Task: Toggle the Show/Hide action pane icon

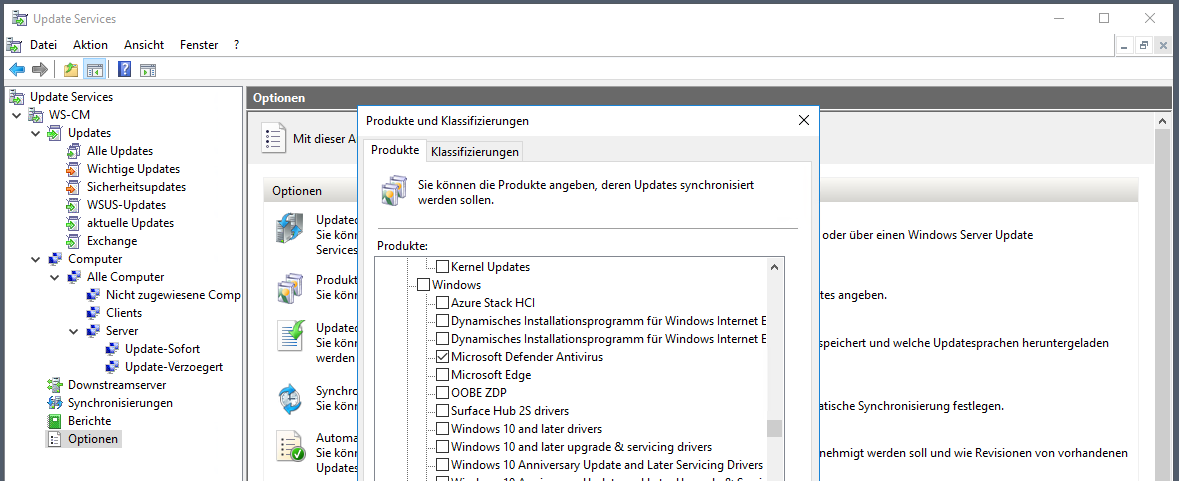Action: 148,70
